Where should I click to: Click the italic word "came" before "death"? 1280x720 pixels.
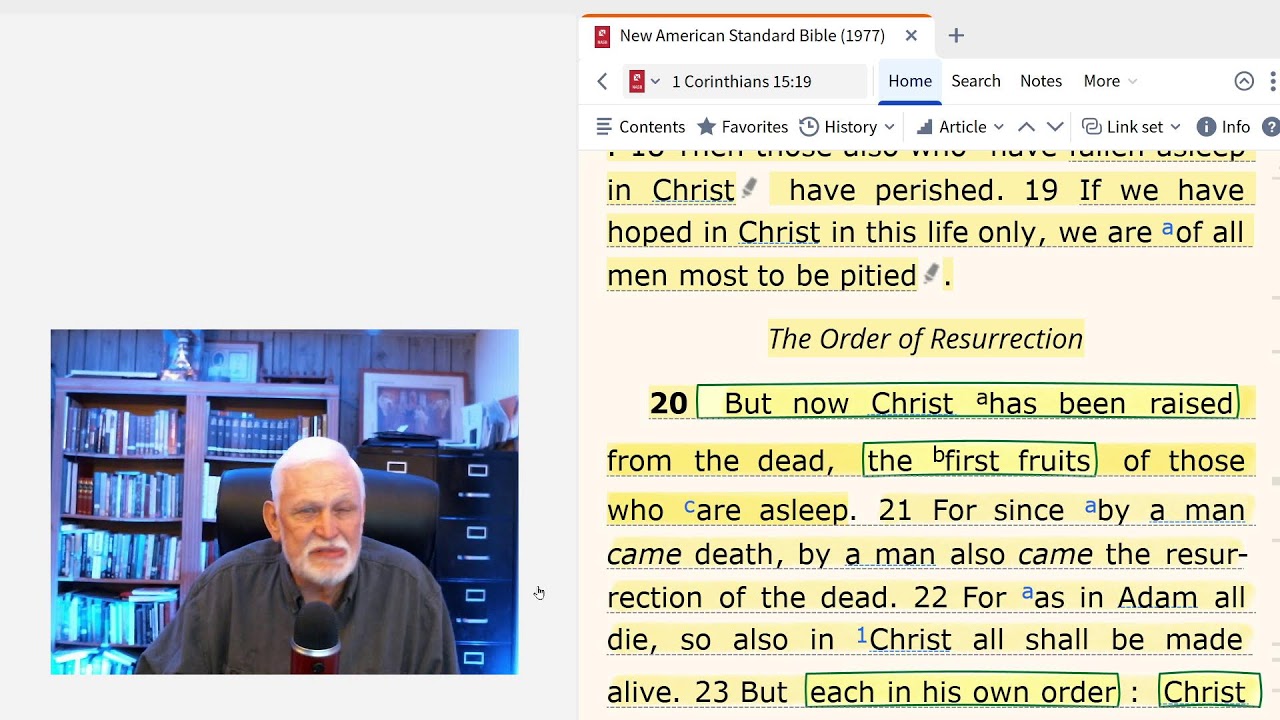click(644, 554)
